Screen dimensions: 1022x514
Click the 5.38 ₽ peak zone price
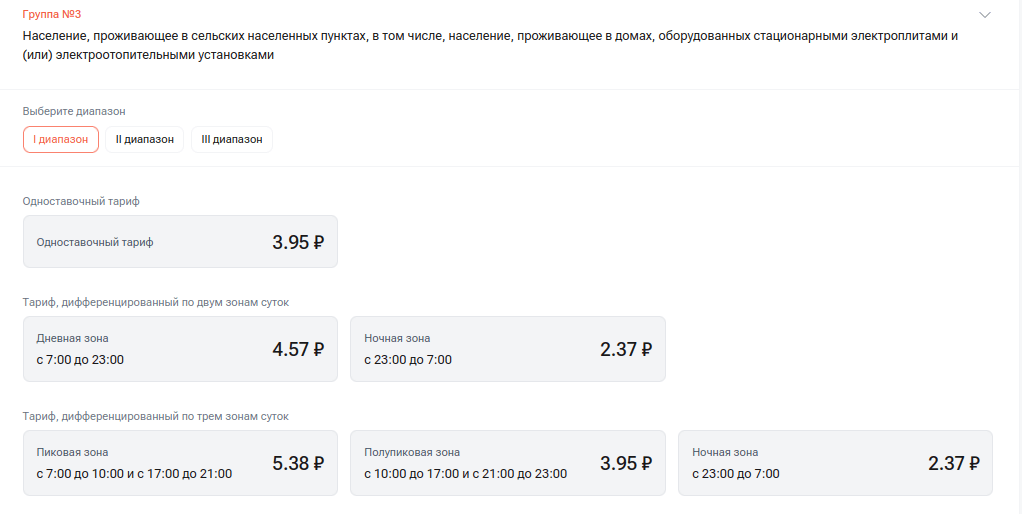coord(298,464)
